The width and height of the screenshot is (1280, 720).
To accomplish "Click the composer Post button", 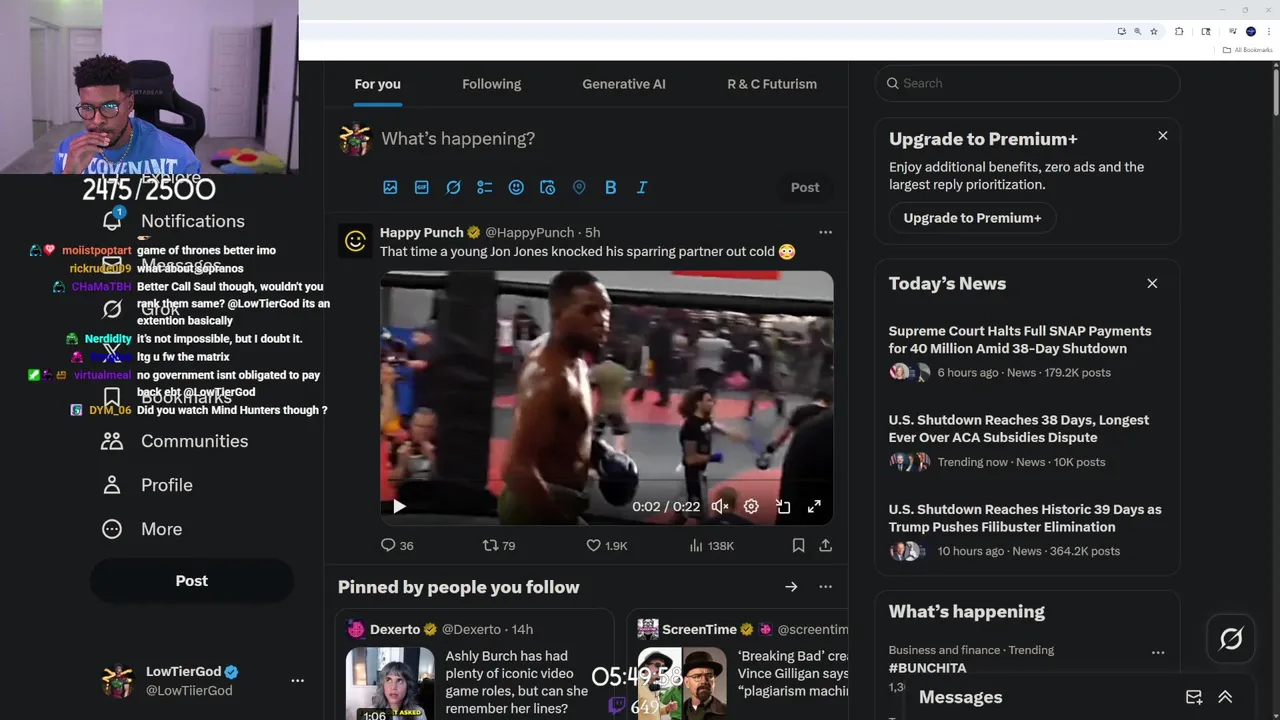I will pos(805,187).
